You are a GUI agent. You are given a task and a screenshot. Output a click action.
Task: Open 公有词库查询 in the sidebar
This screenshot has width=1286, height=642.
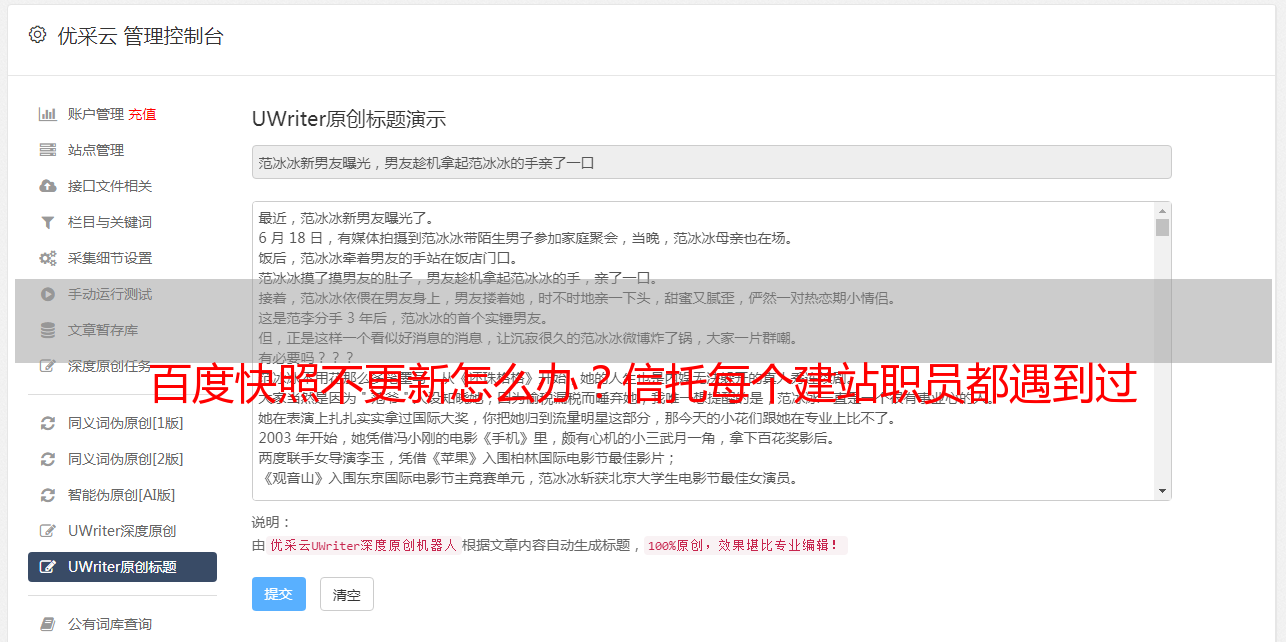110,624
